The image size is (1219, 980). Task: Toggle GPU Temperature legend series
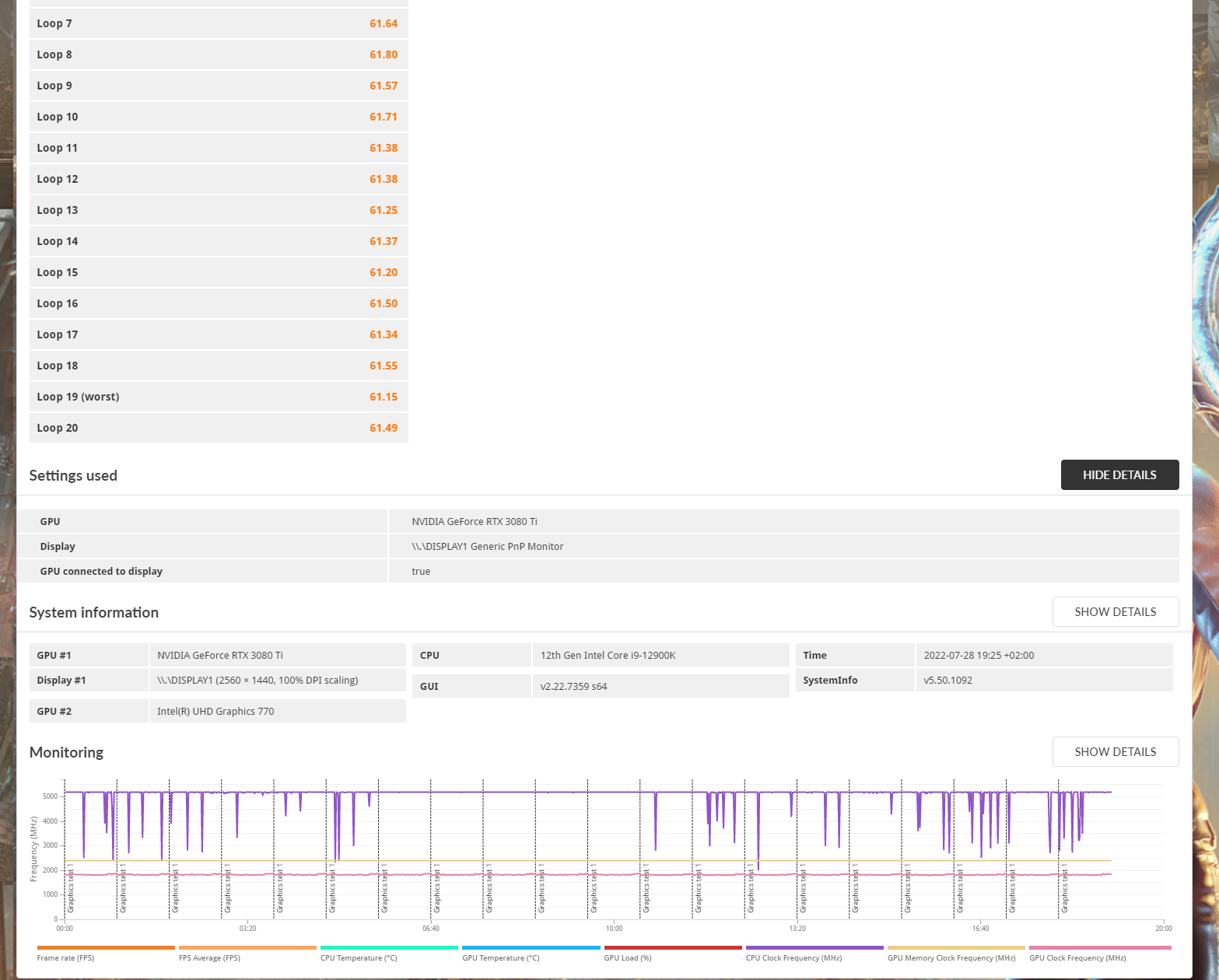[x=531, y=954]
